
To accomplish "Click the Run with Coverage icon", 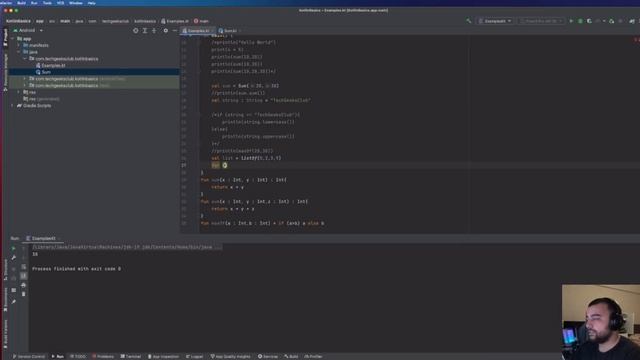I will point(589,21).
